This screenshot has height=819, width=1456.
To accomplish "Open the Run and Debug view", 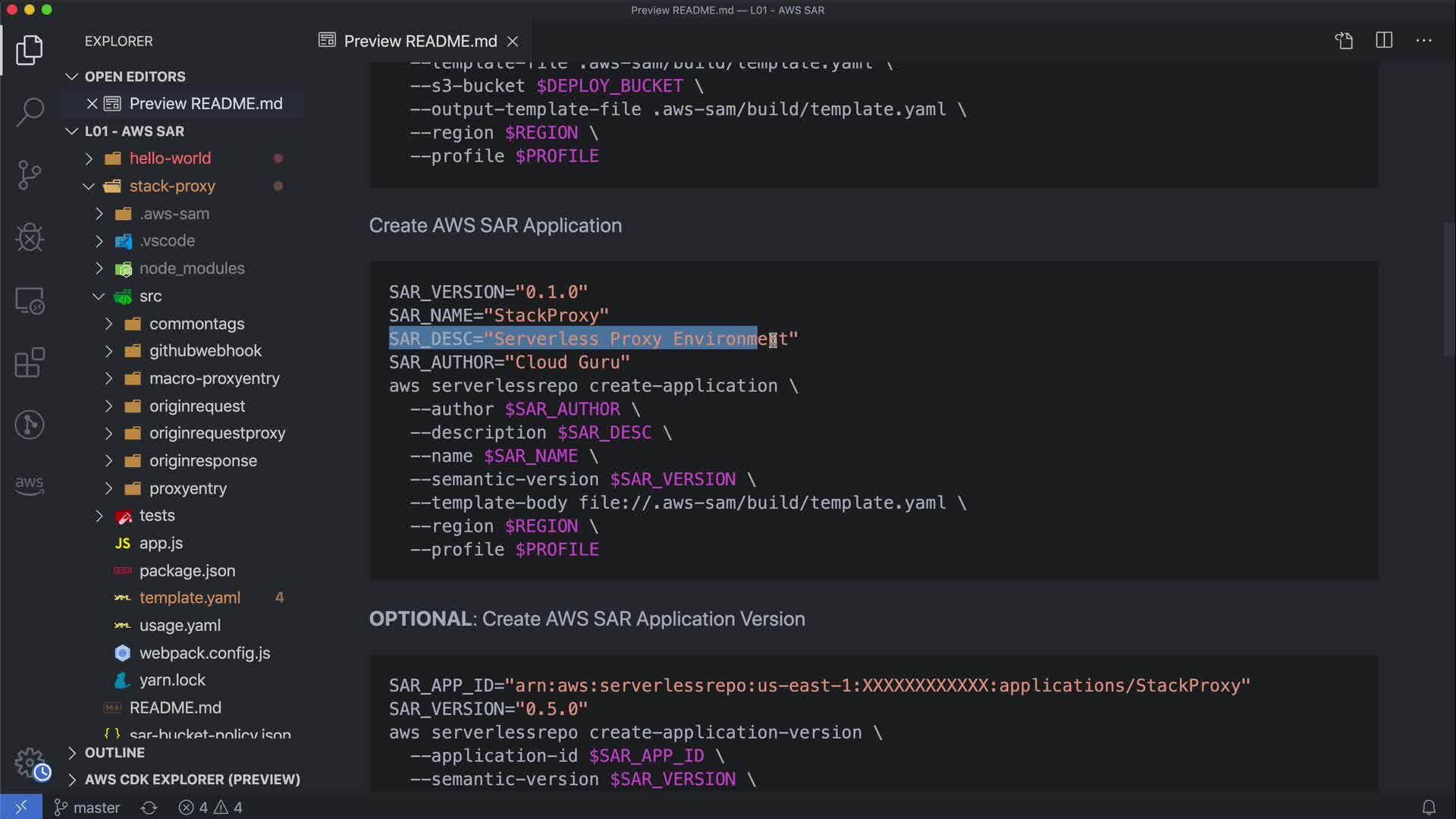I will click(x=30, y=237).
